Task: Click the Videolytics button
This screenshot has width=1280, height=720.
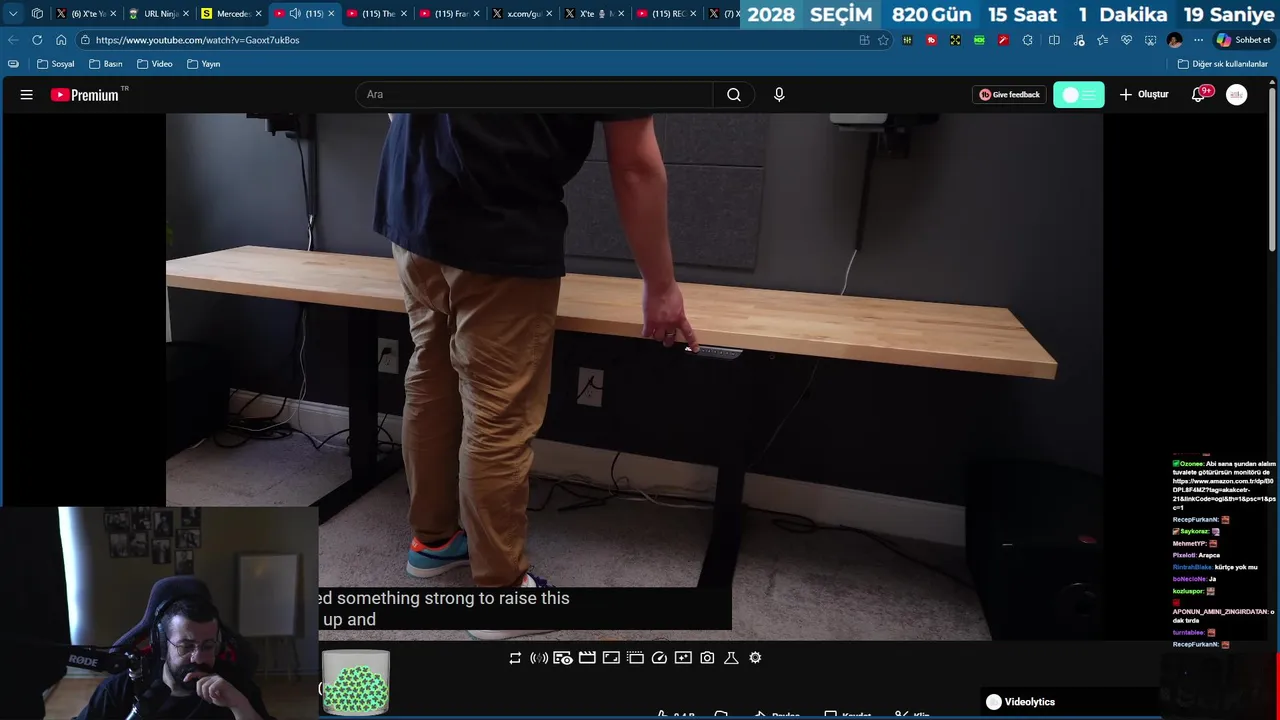Action: click(x=1020, y=702)
